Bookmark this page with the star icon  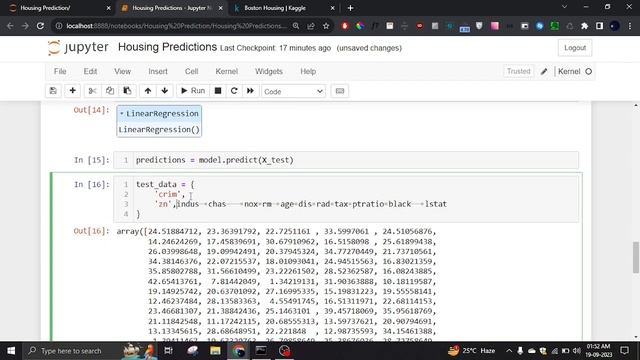pos(326,26)
